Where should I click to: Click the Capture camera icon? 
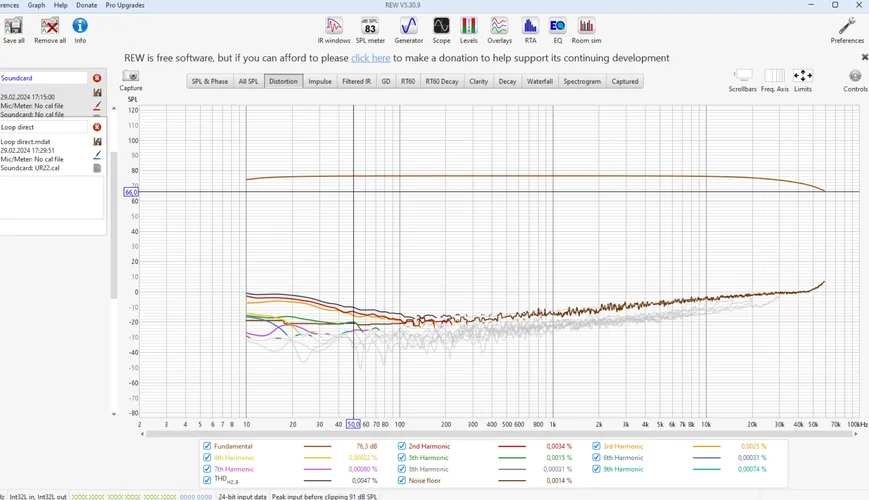(x=131, y=76)
